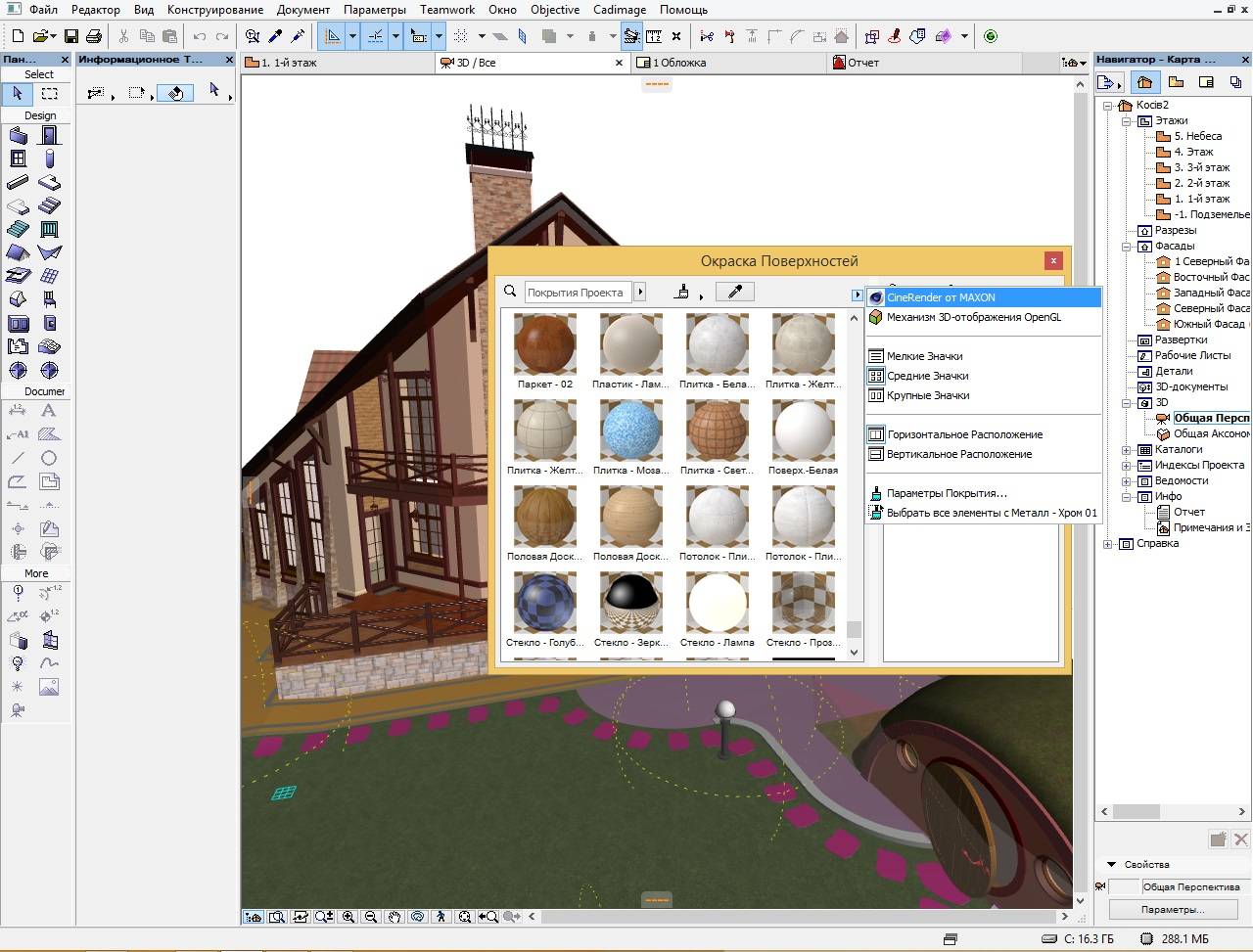1253x952 pixels.
Task: Click the Покрытия Проекта search field
Action: click(x=578, y=292)
